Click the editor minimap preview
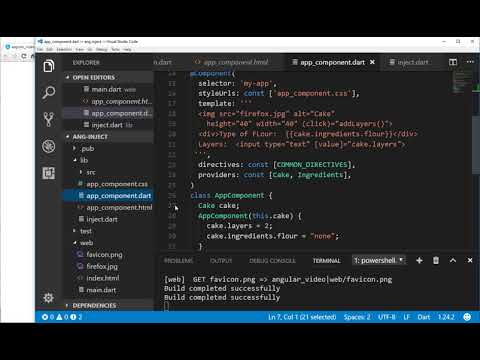This screenshot has width=480, height=360. [462, 82]
